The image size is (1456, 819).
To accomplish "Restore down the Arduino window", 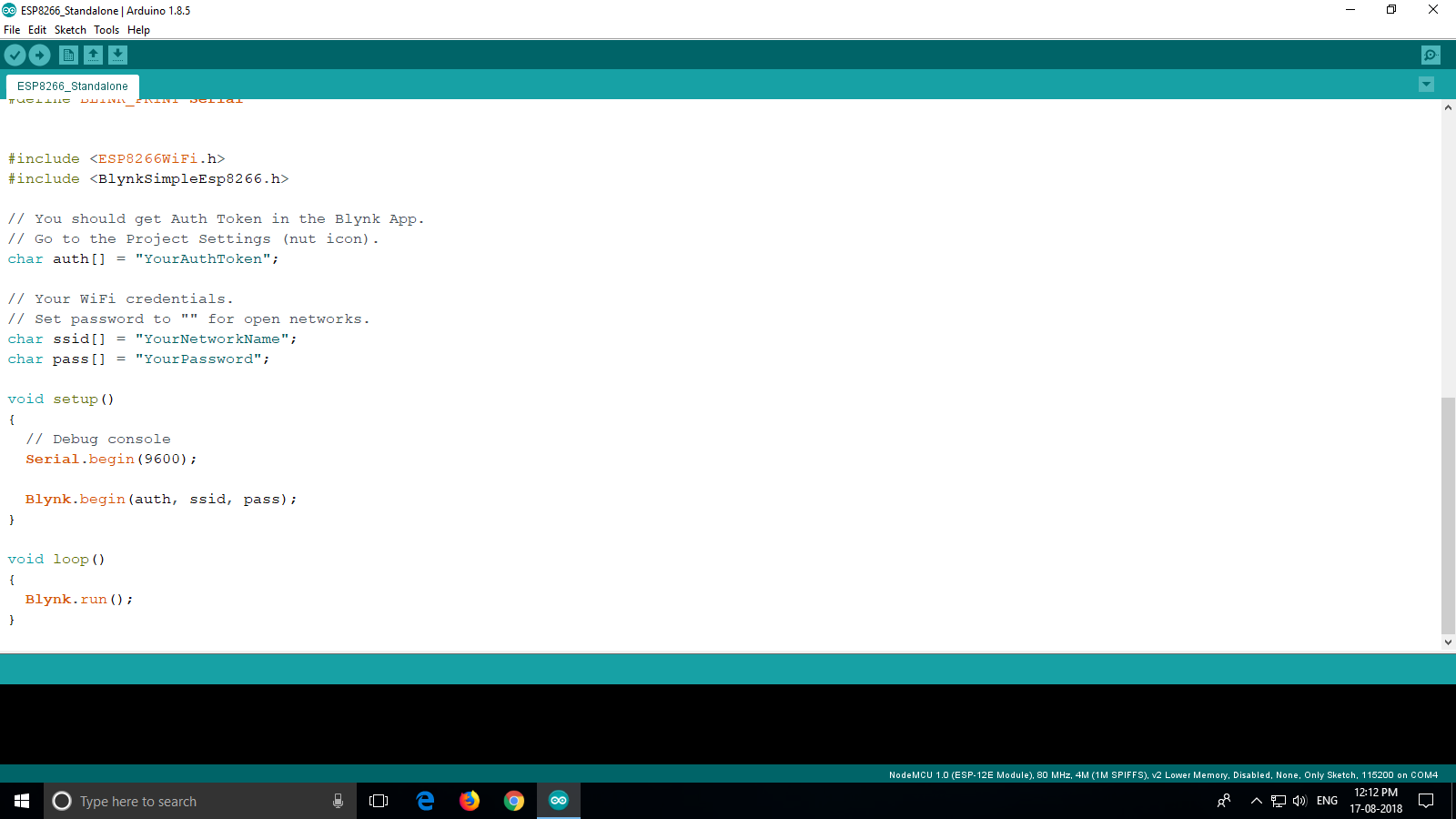I will coord(1391,10).
